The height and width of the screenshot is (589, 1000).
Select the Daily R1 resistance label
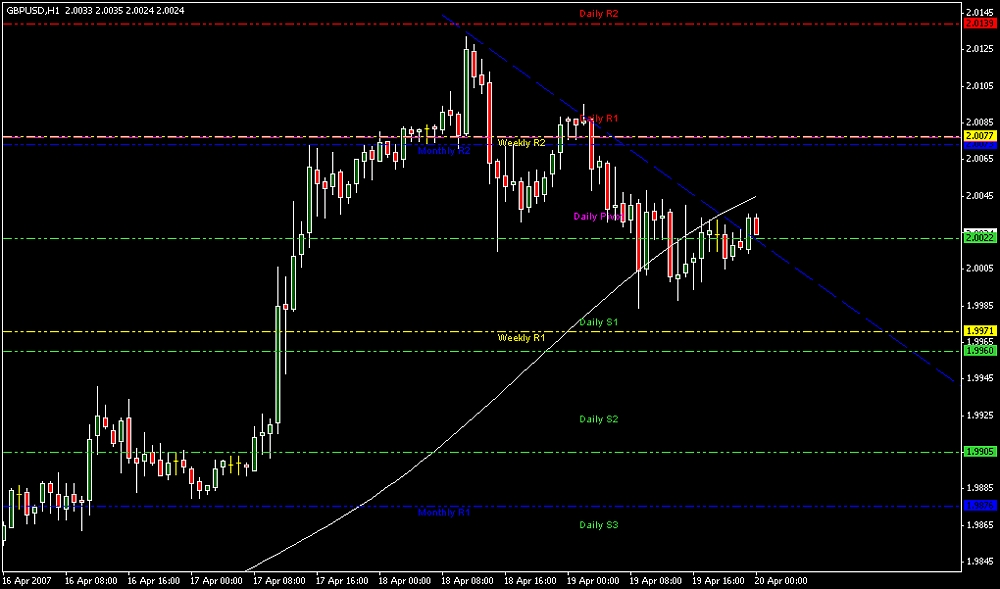tap(601, 119)
